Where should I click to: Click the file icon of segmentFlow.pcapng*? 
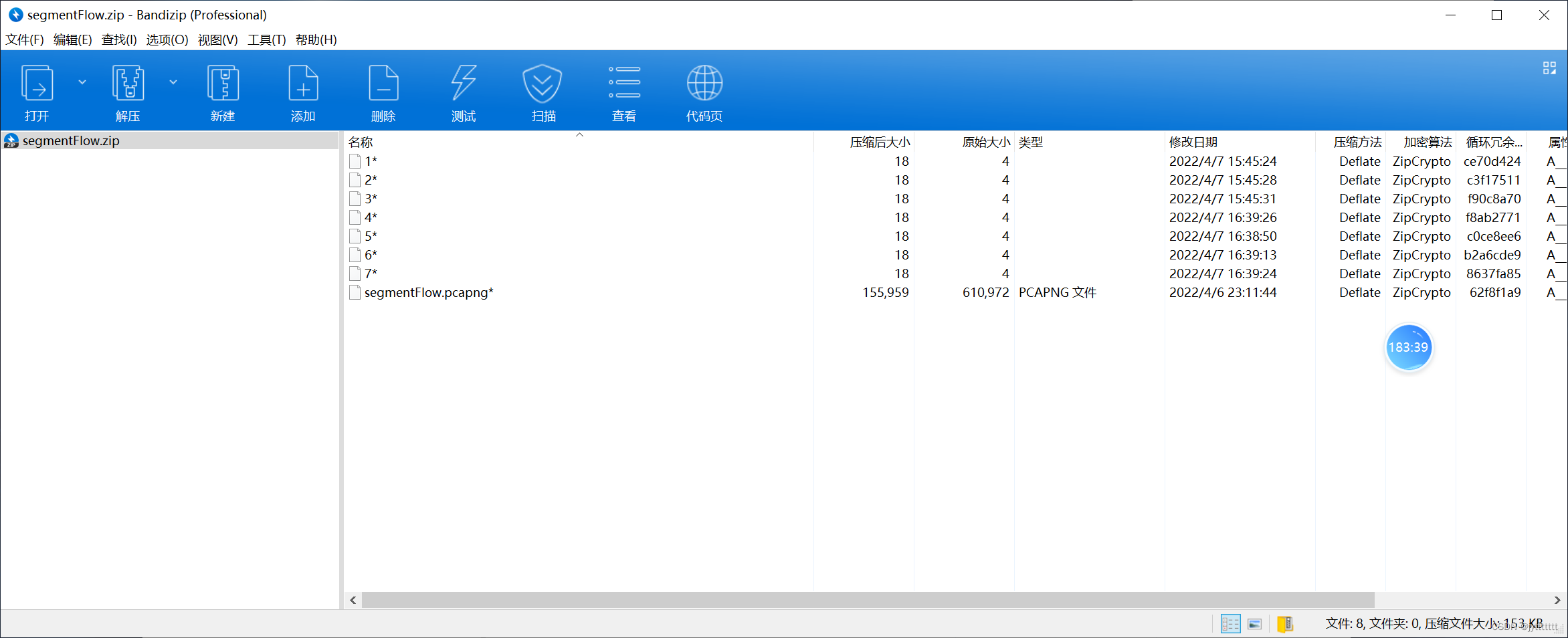tap(355, 292)
